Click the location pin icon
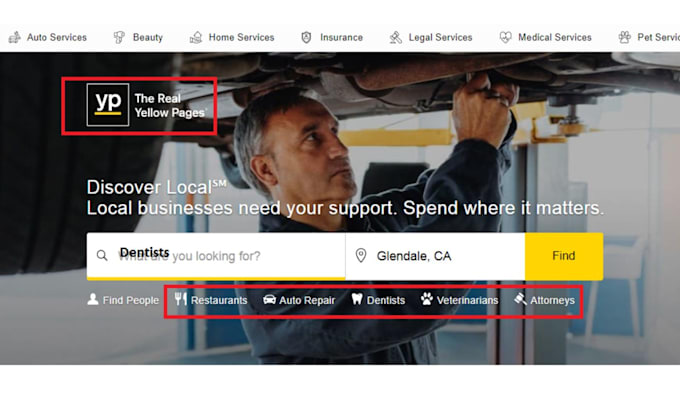This screenshot has width=680, height=409. pyautogui.click(x=361, y=255)
